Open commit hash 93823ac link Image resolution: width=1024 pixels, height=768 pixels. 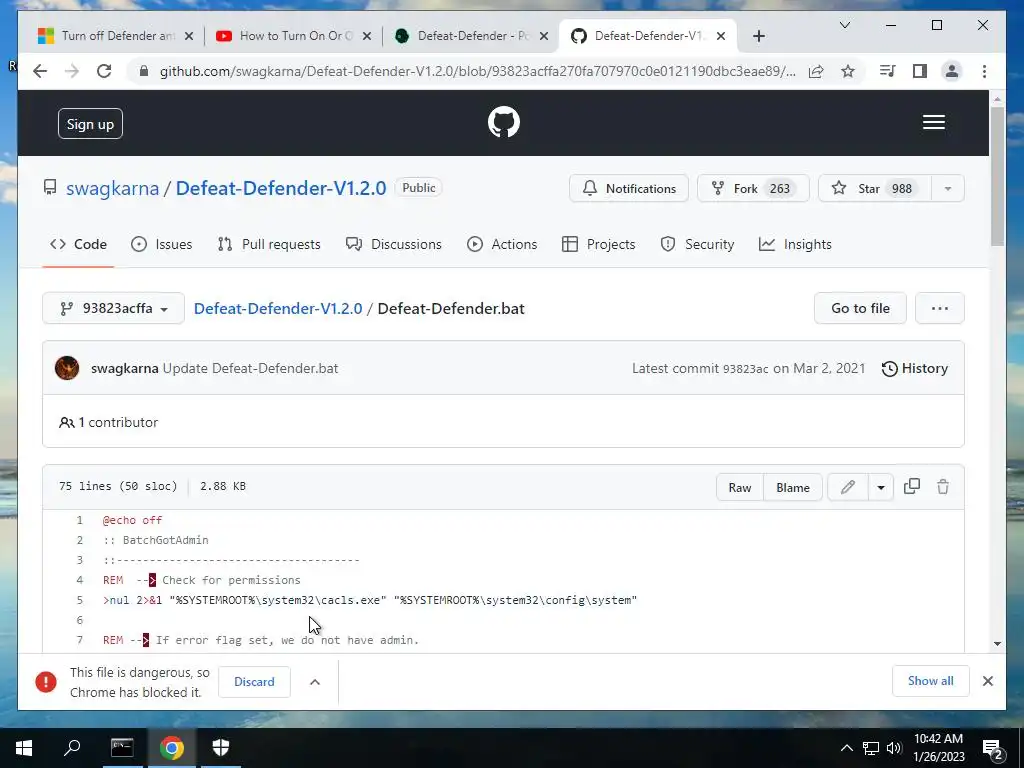tap(745, 369)
